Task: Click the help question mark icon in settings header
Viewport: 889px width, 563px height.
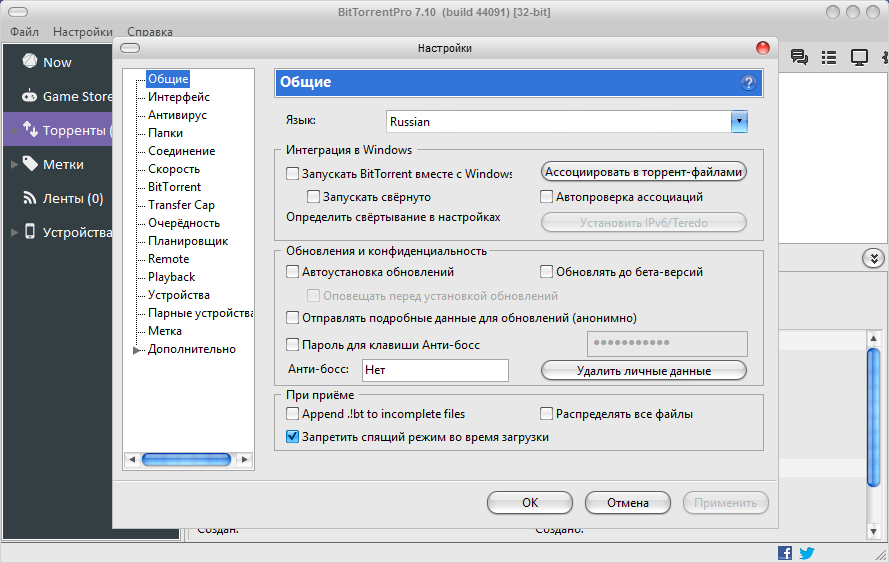Action: 748,83
